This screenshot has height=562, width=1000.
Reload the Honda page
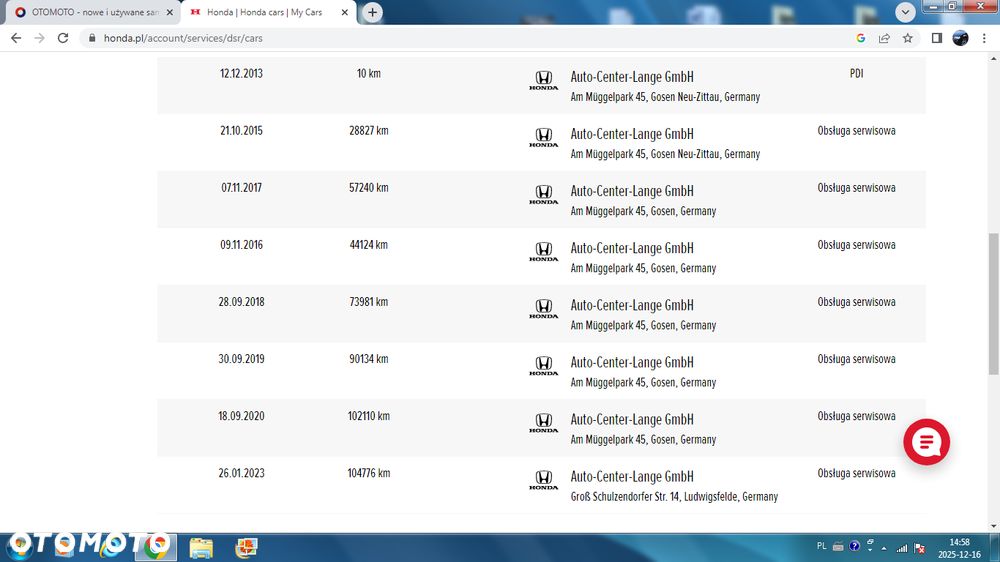(x=62, y=38)
